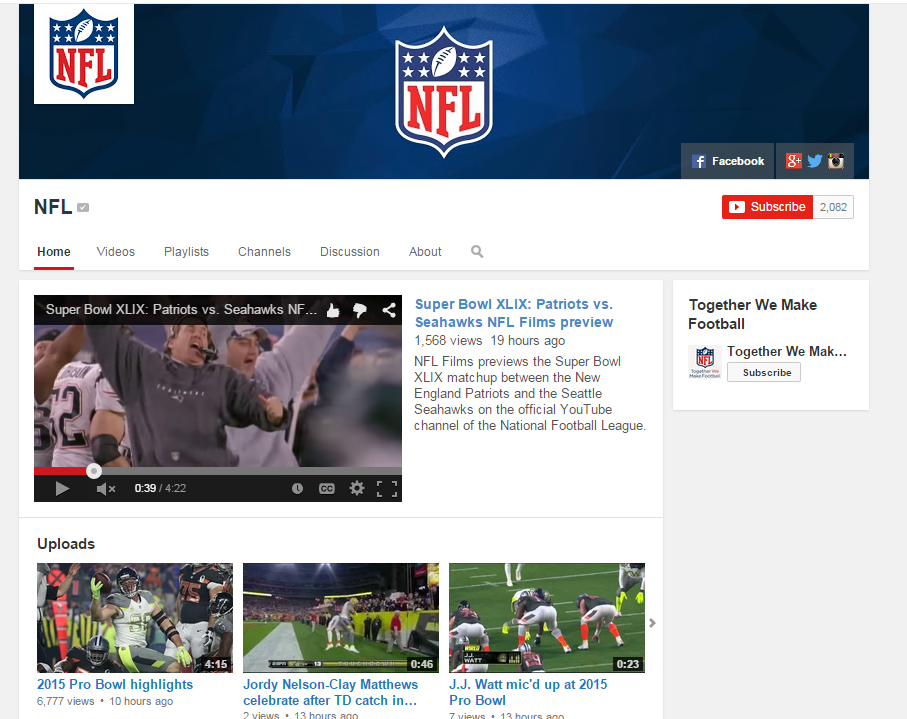Click the NFL channel avatar logo
The image size is (907, 719).
(84, 54)
